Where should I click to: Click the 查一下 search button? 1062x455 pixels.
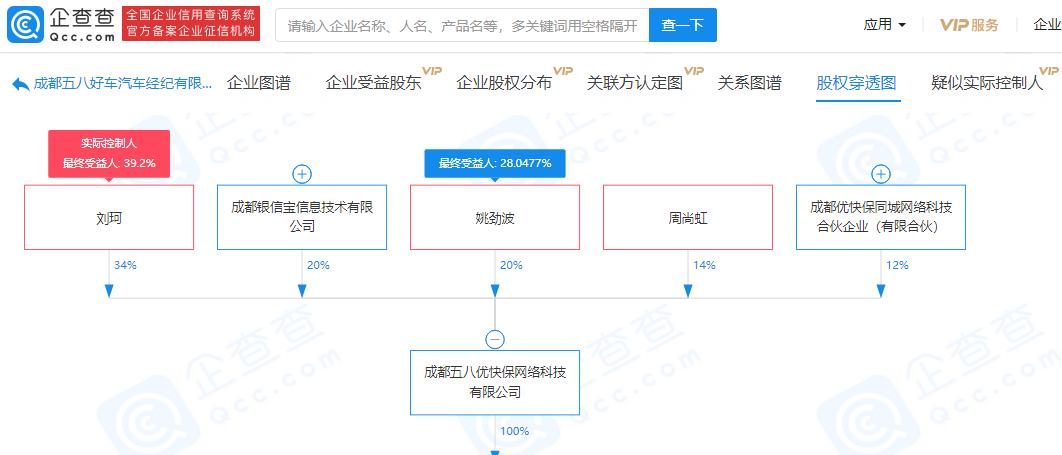pos(682,26)
